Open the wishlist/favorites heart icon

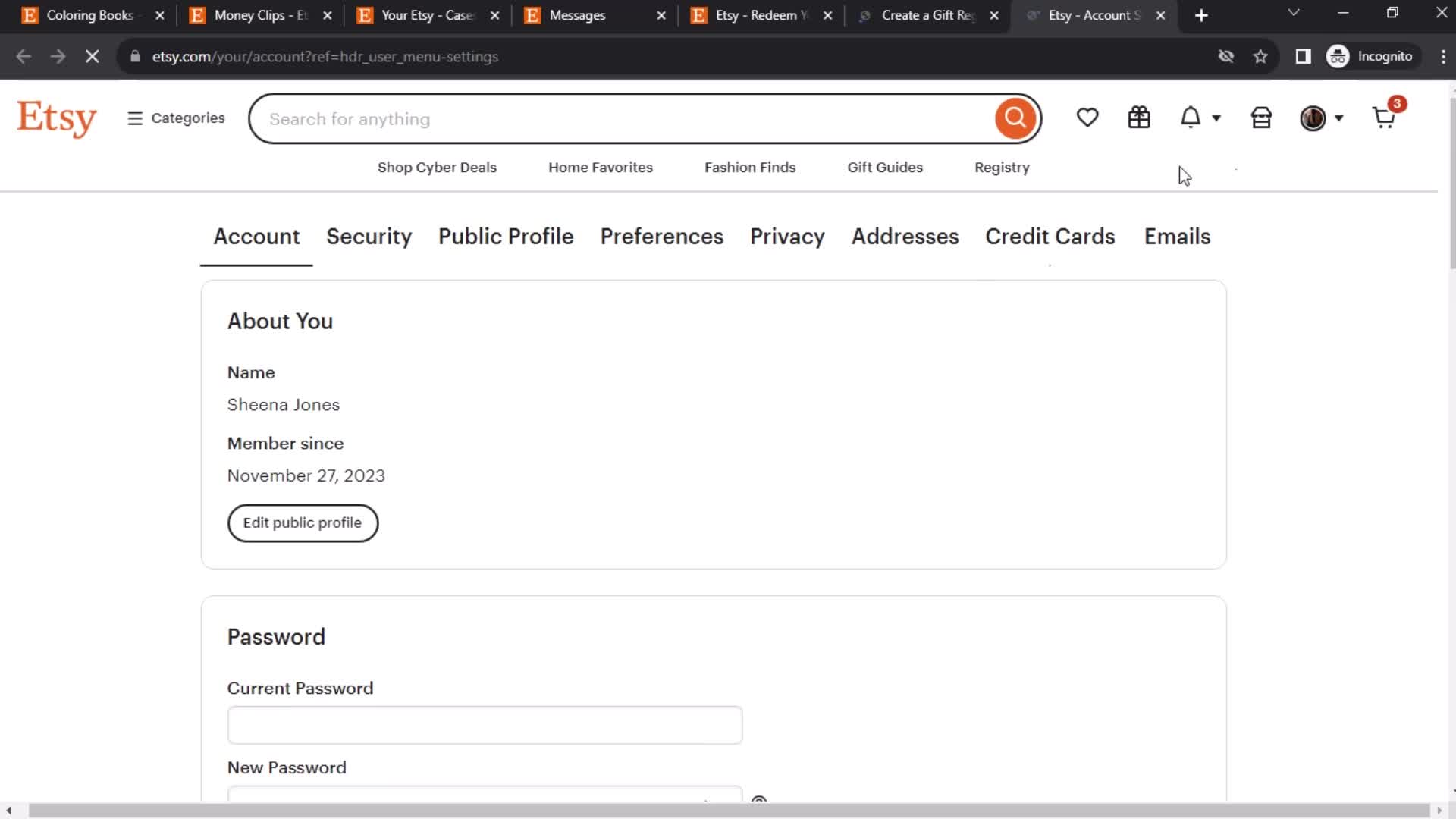point(1088,118)
